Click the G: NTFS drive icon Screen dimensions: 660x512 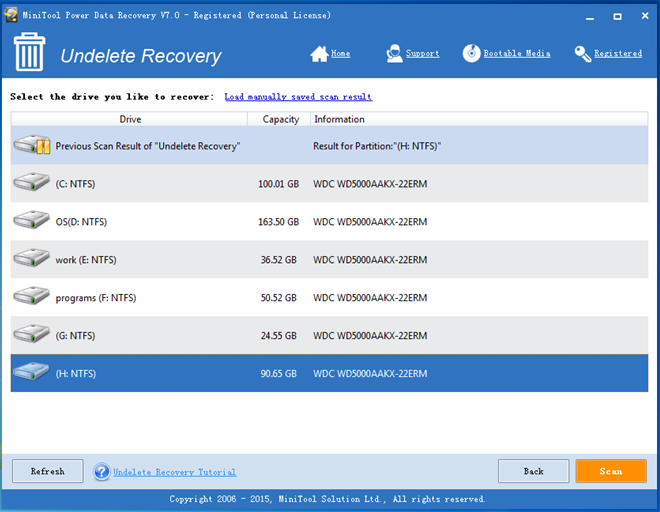pos(31,334)
